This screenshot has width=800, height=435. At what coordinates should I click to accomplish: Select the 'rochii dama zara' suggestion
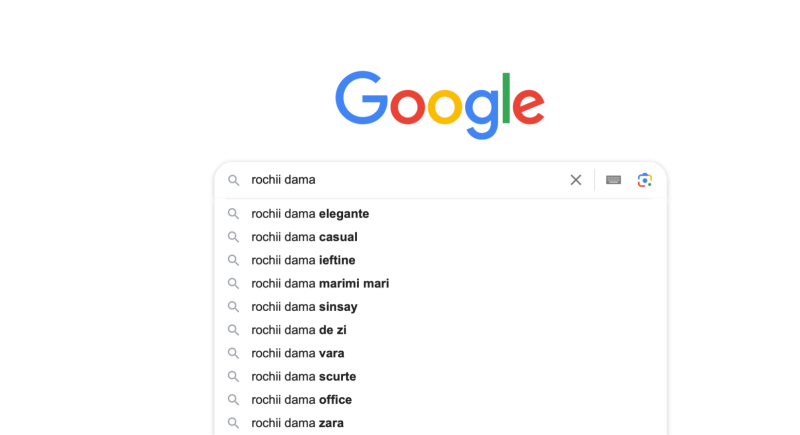pyautogui.click(x=297, y=423)
